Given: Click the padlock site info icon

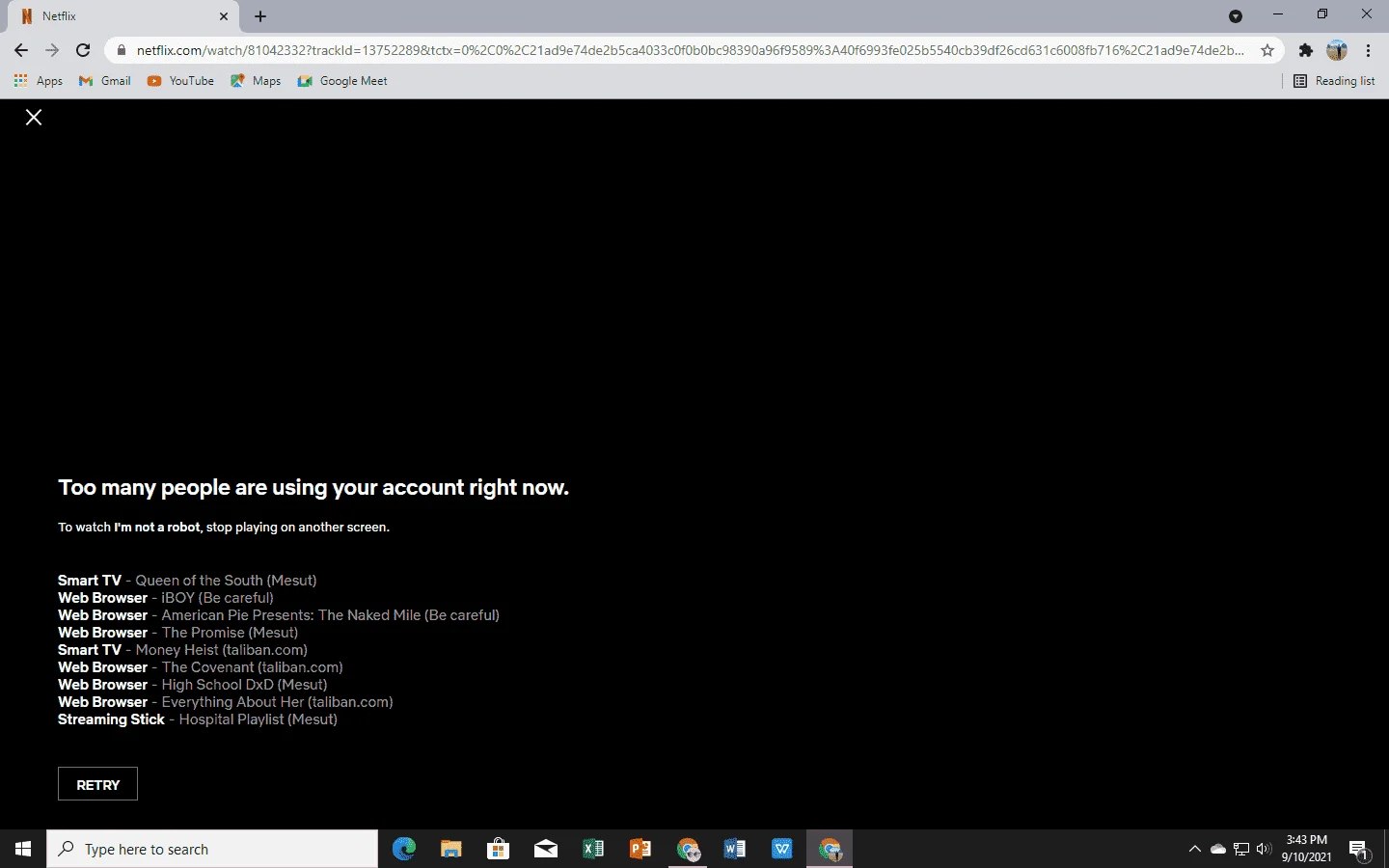Looking at the screenshot, I should (x=121, y=50).
